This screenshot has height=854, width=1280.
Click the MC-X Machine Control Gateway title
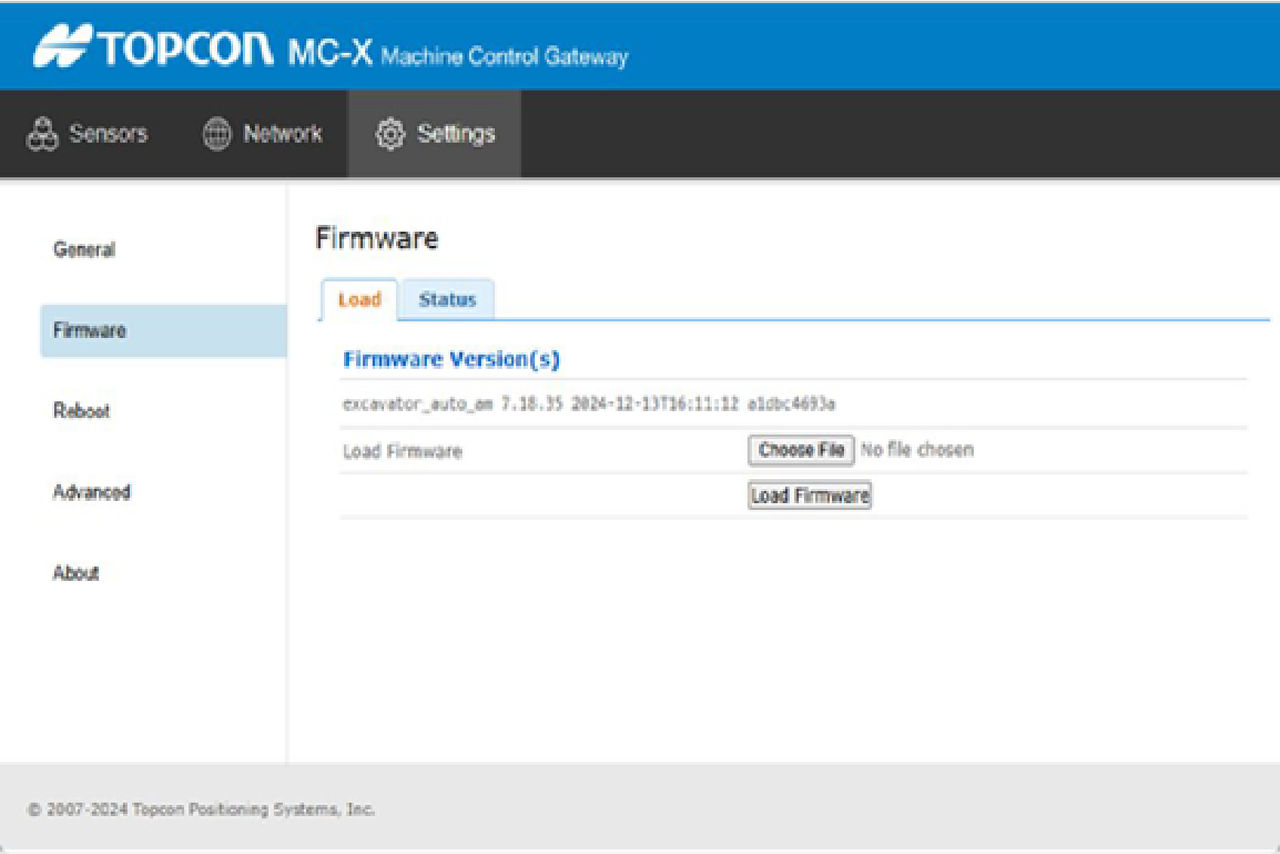pyautogui.click(x=458, y=54)
